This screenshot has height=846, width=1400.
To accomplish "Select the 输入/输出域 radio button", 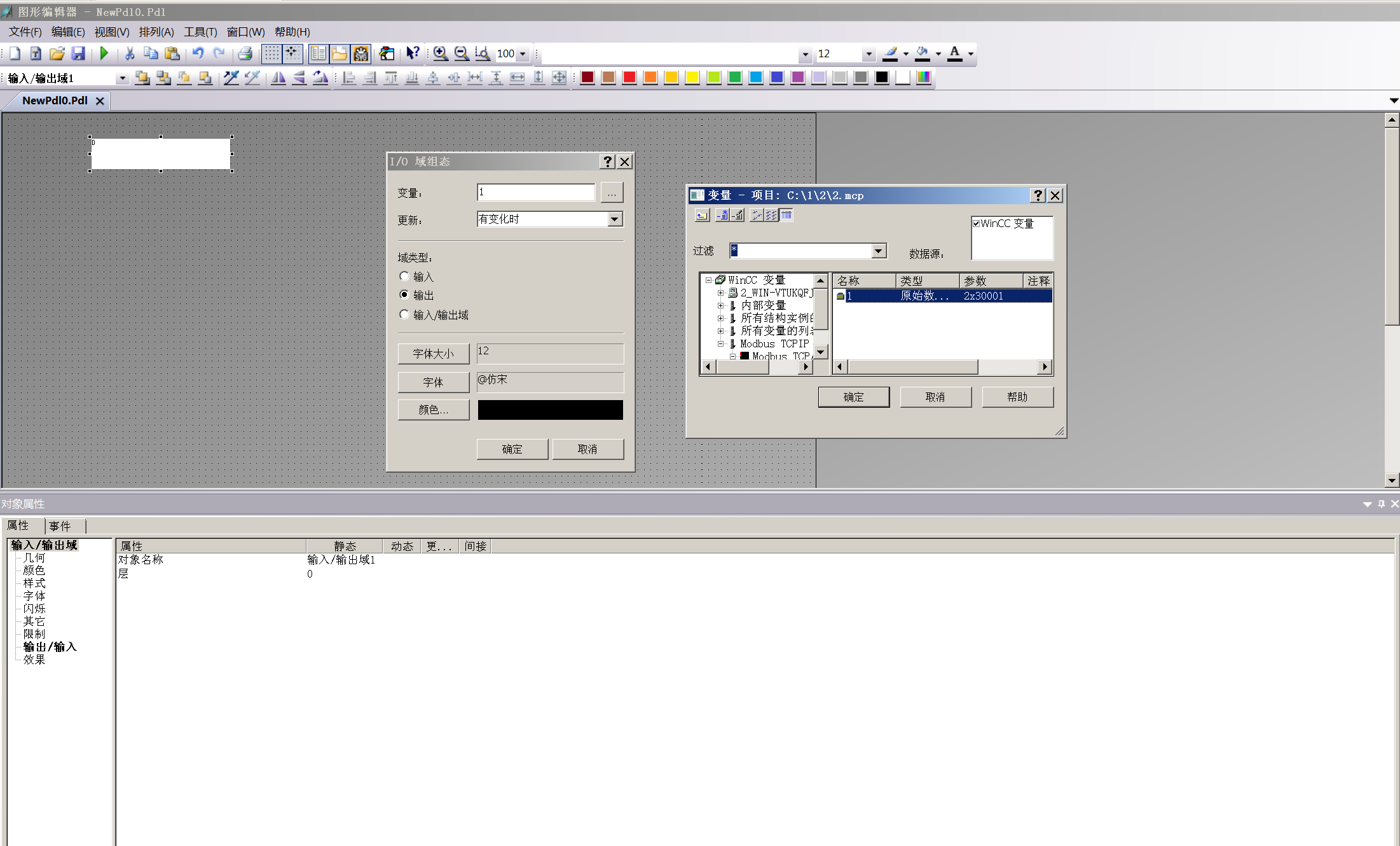I will [404, 314].
